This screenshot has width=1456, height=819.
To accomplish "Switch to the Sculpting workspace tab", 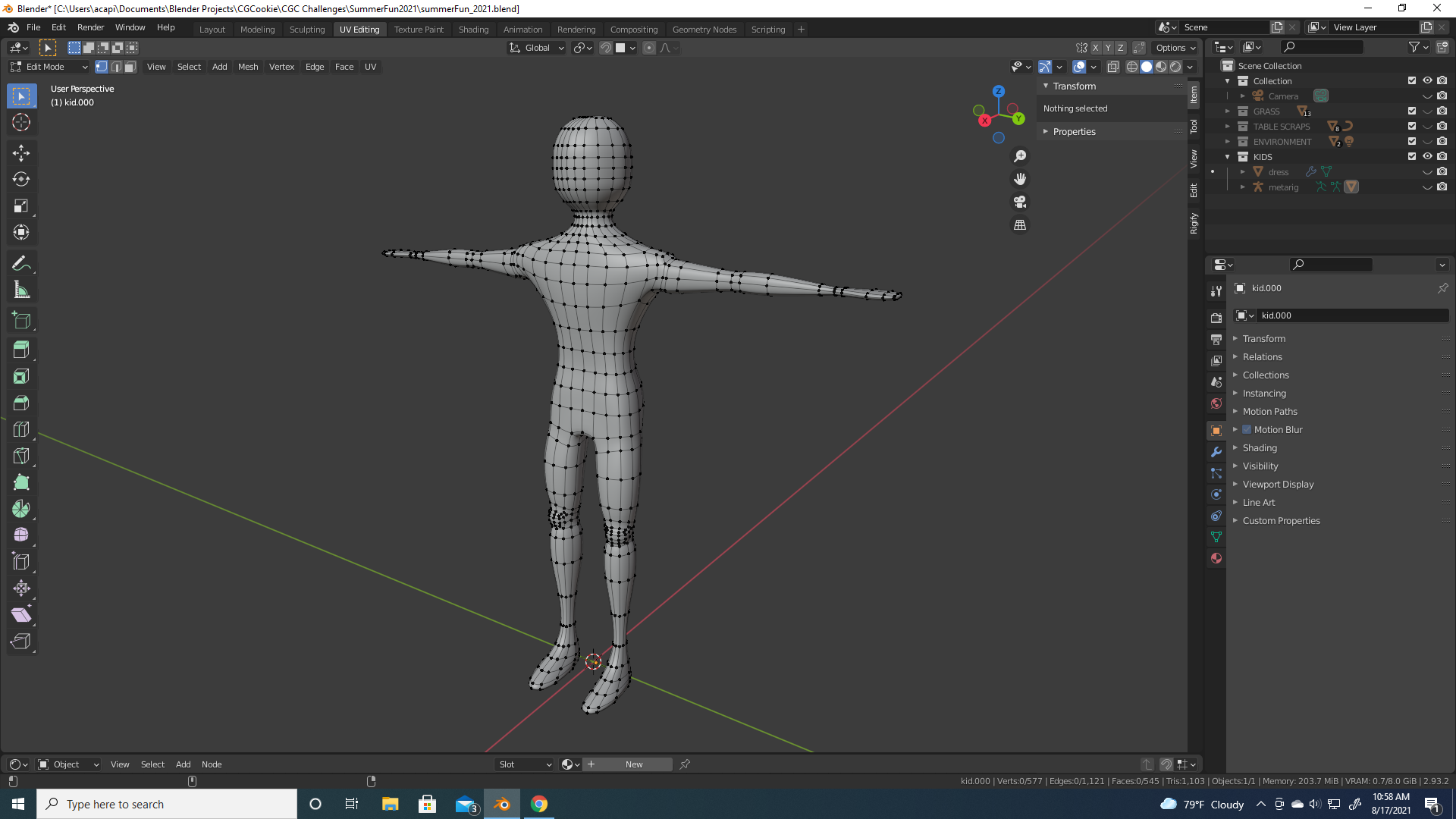I will click(306, 29).
